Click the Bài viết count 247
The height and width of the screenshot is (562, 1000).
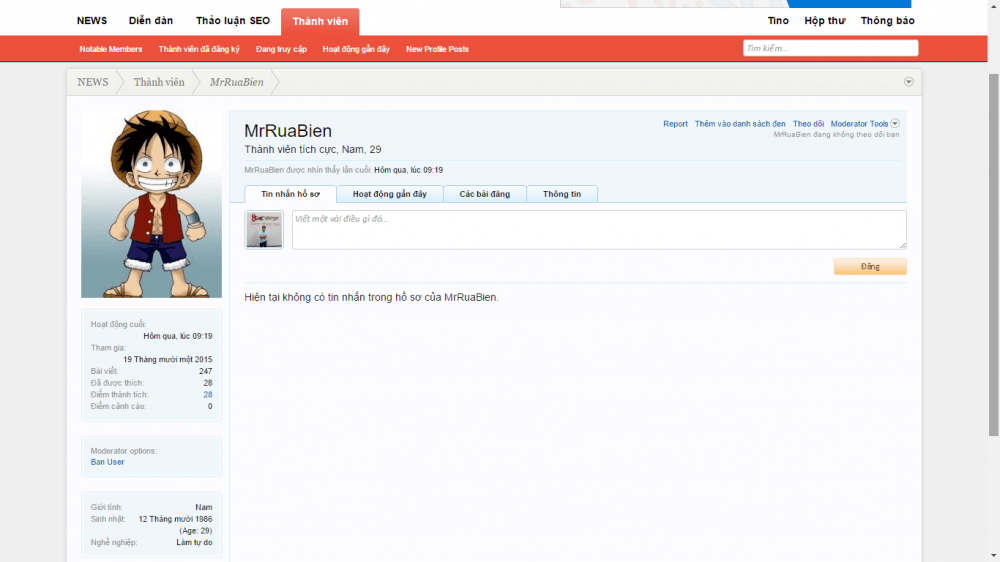pos(205,371)
